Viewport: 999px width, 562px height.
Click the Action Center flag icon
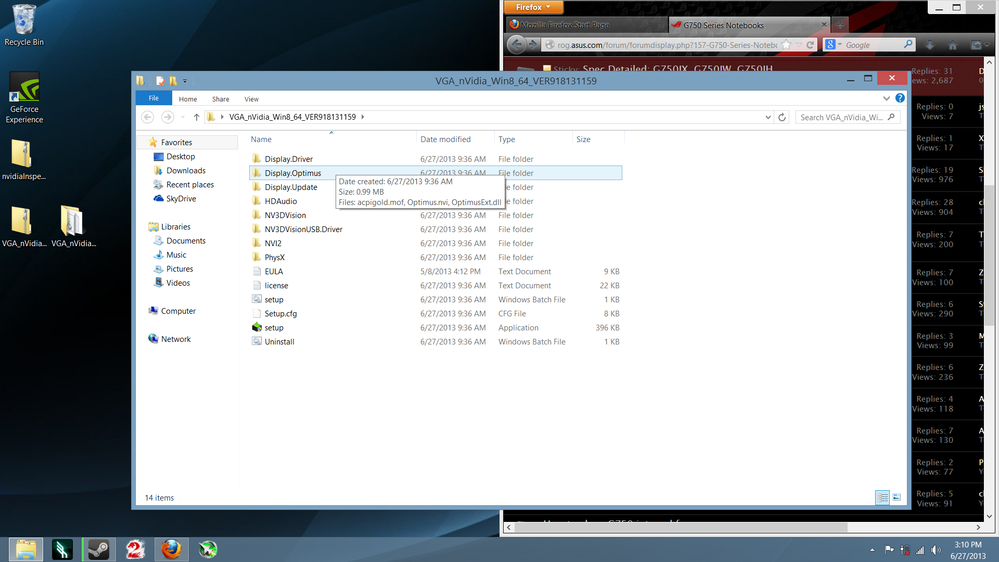coord(889,550)
